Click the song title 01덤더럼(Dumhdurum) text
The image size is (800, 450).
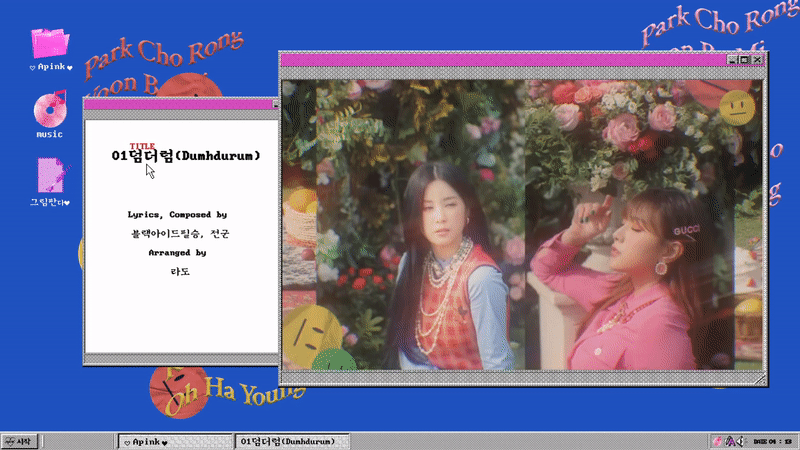point(186,156)
